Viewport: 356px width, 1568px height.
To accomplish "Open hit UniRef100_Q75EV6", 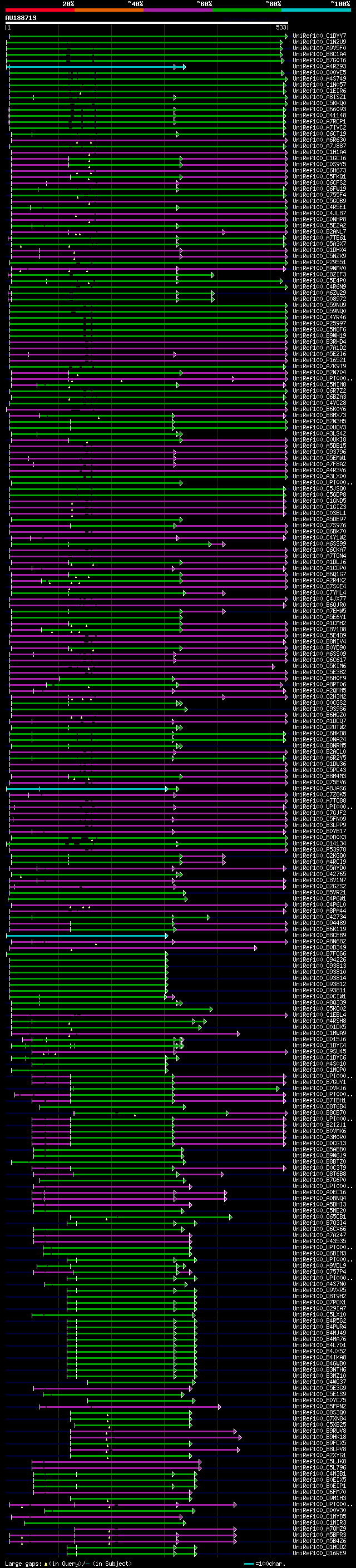I will pos(319,782).
